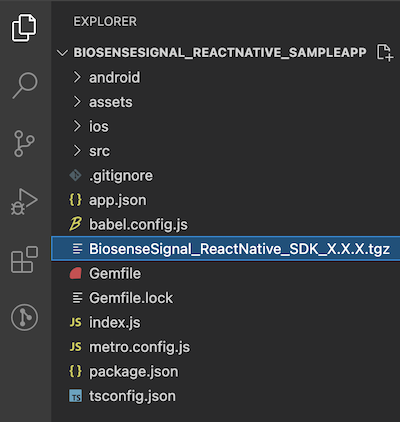Open the Extensions view icon

24,259
